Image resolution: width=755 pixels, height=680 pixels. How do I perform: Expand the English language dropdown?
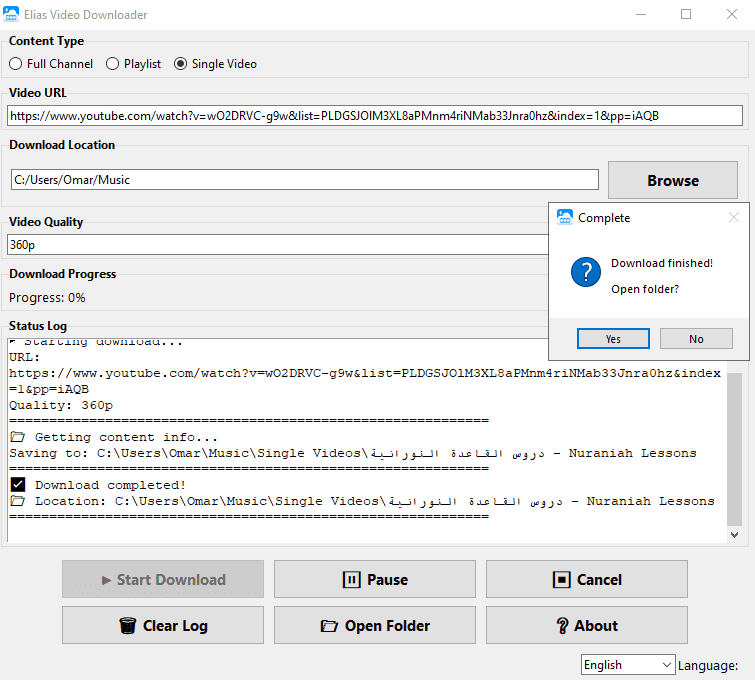tap(628, 665)
